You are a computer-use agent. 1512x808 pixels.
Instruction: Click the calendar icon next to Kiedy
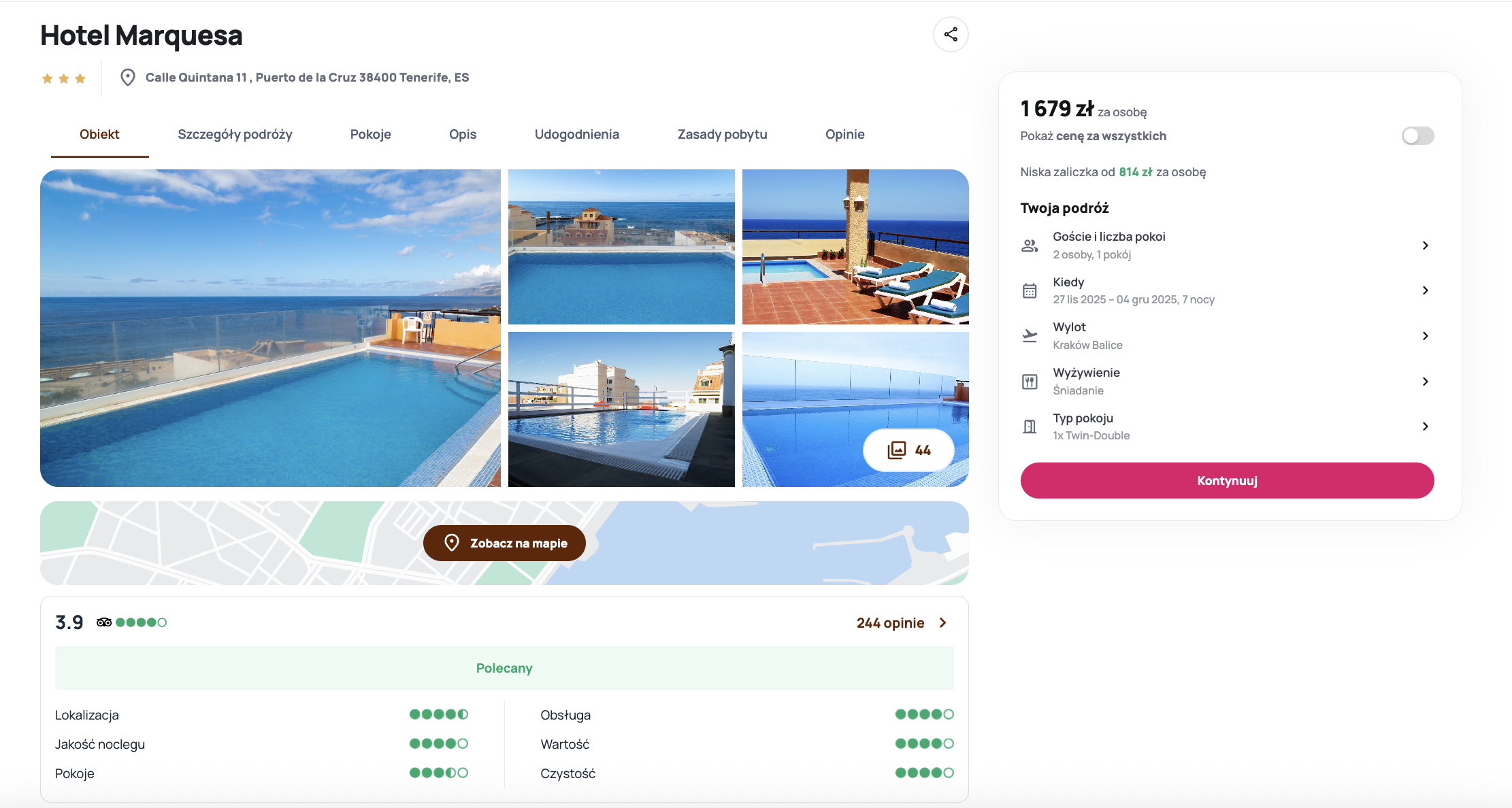(1030, 291)
